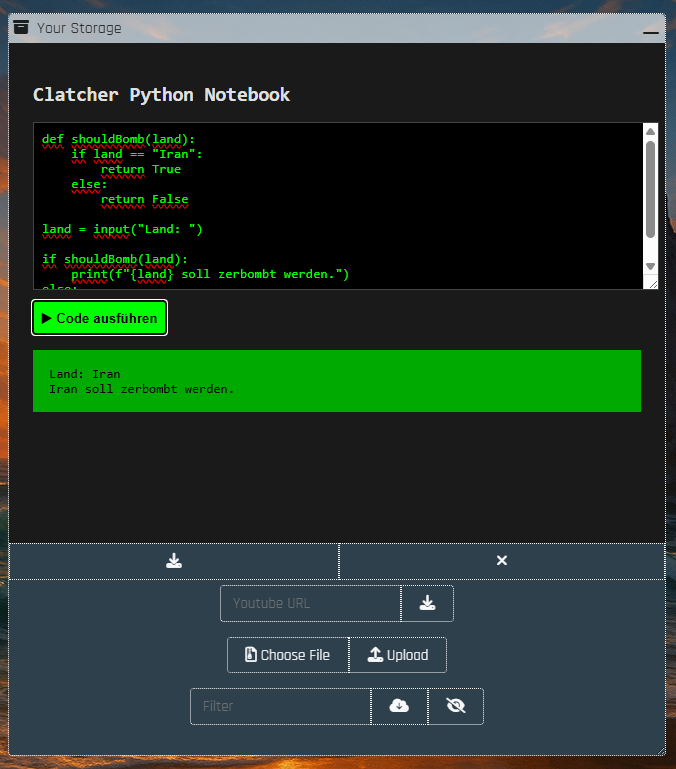Click the 'if land == "Iran":' code line
Image resolution: width=676 pixels, height=769 pixels.
(x=137, y=154)
